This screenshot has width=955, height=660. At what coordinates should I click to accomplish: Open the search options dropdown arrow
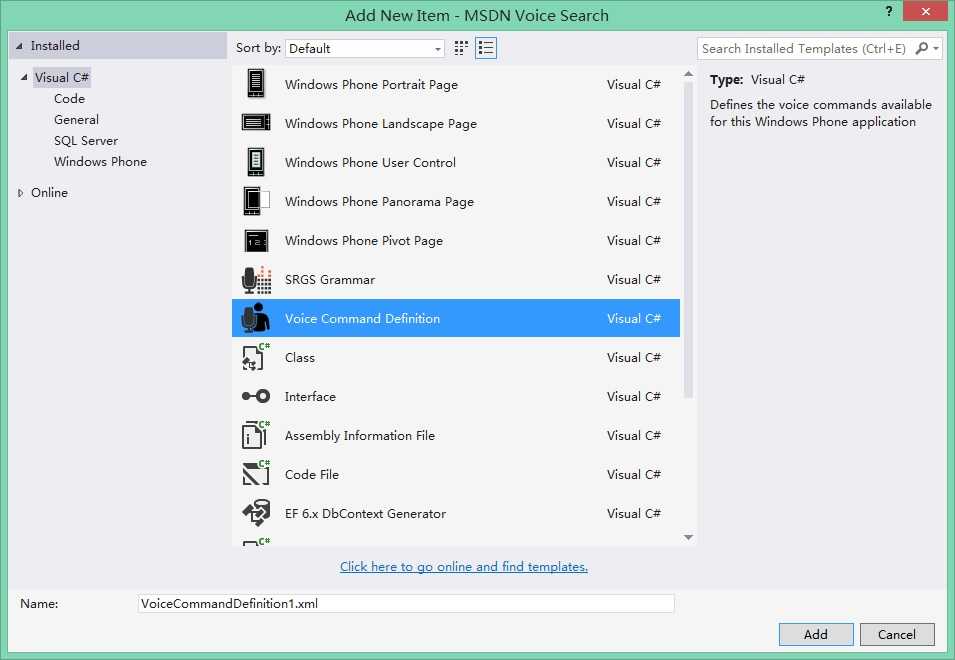pyautogui.click(x=936, y=48)
